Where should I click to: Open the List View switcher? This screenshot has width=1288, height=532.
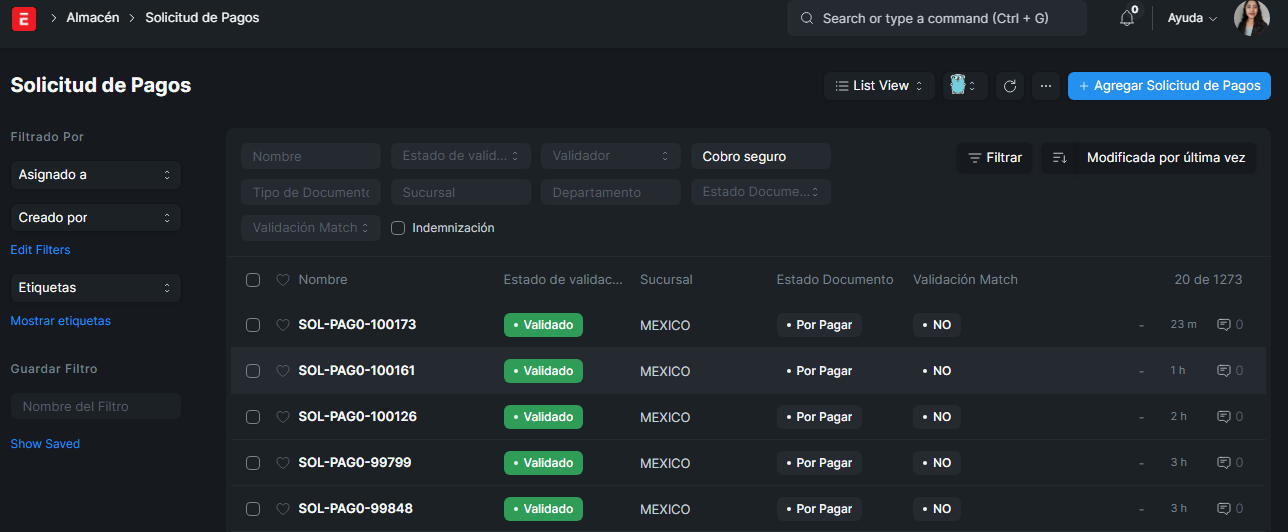pos(879,86)
